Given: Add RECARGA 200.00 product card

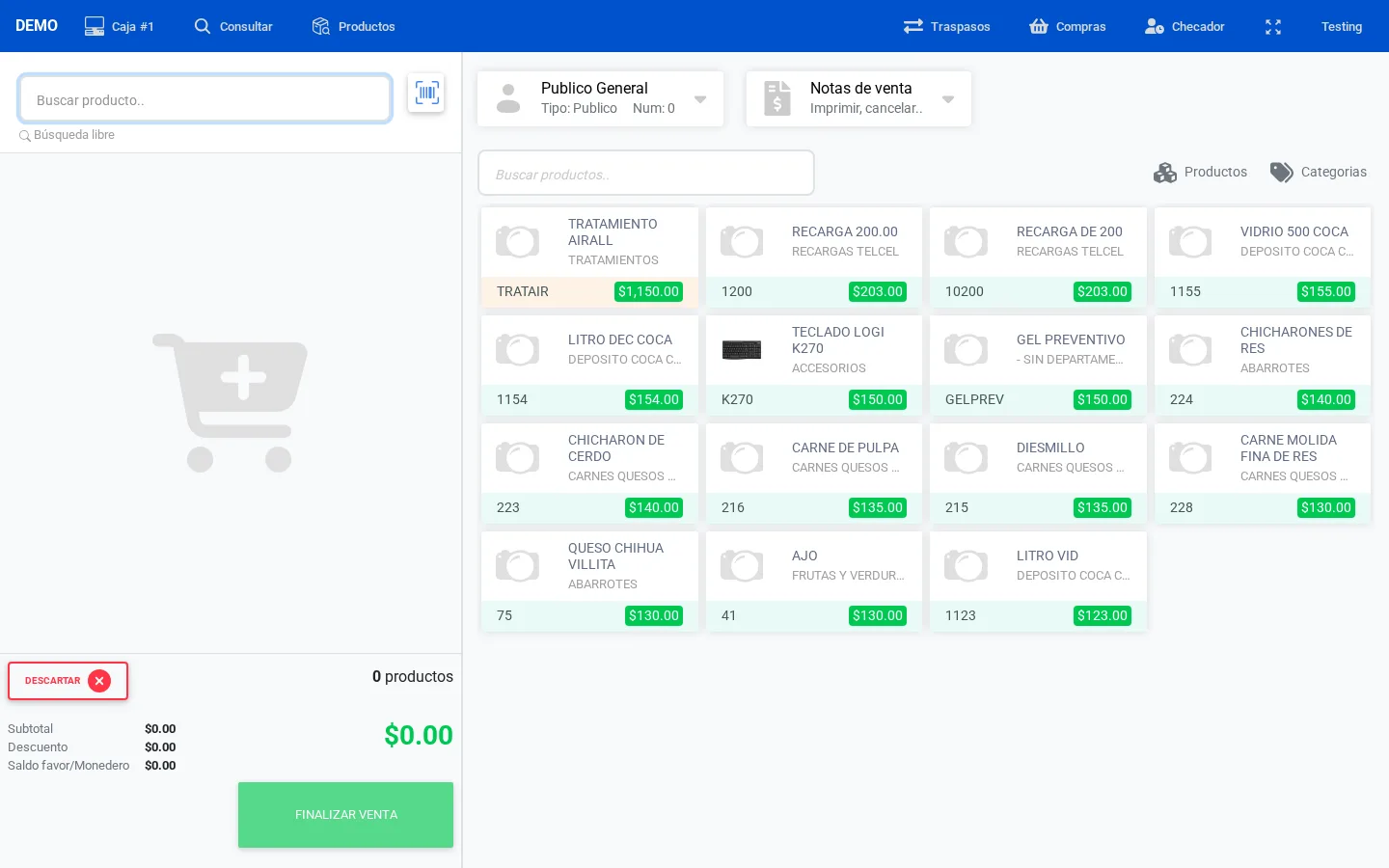Looking at the screenshot, I should pos(814,258).
